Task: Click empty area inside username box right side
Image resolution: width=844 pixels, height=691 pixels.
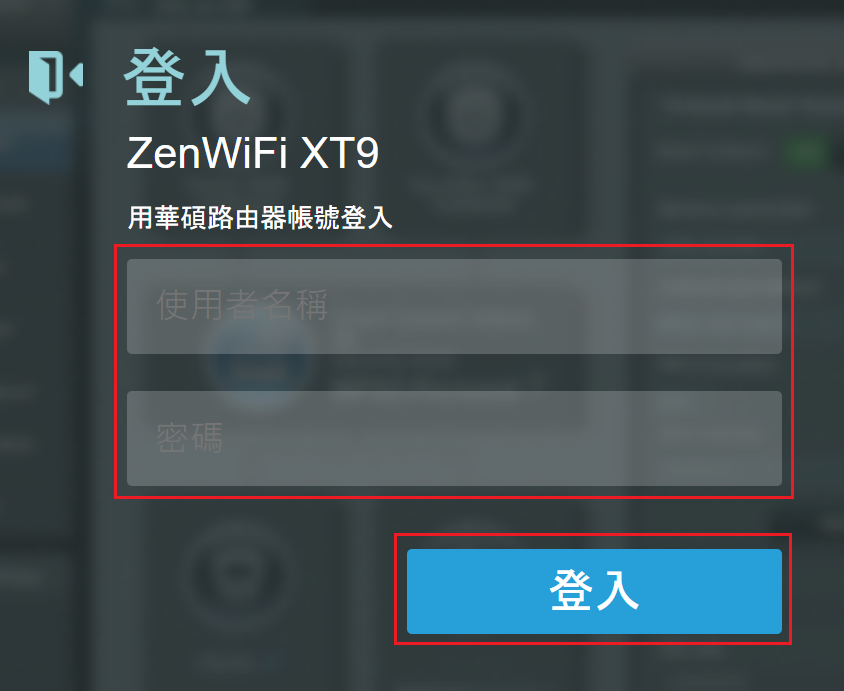Action: point(592,306)
